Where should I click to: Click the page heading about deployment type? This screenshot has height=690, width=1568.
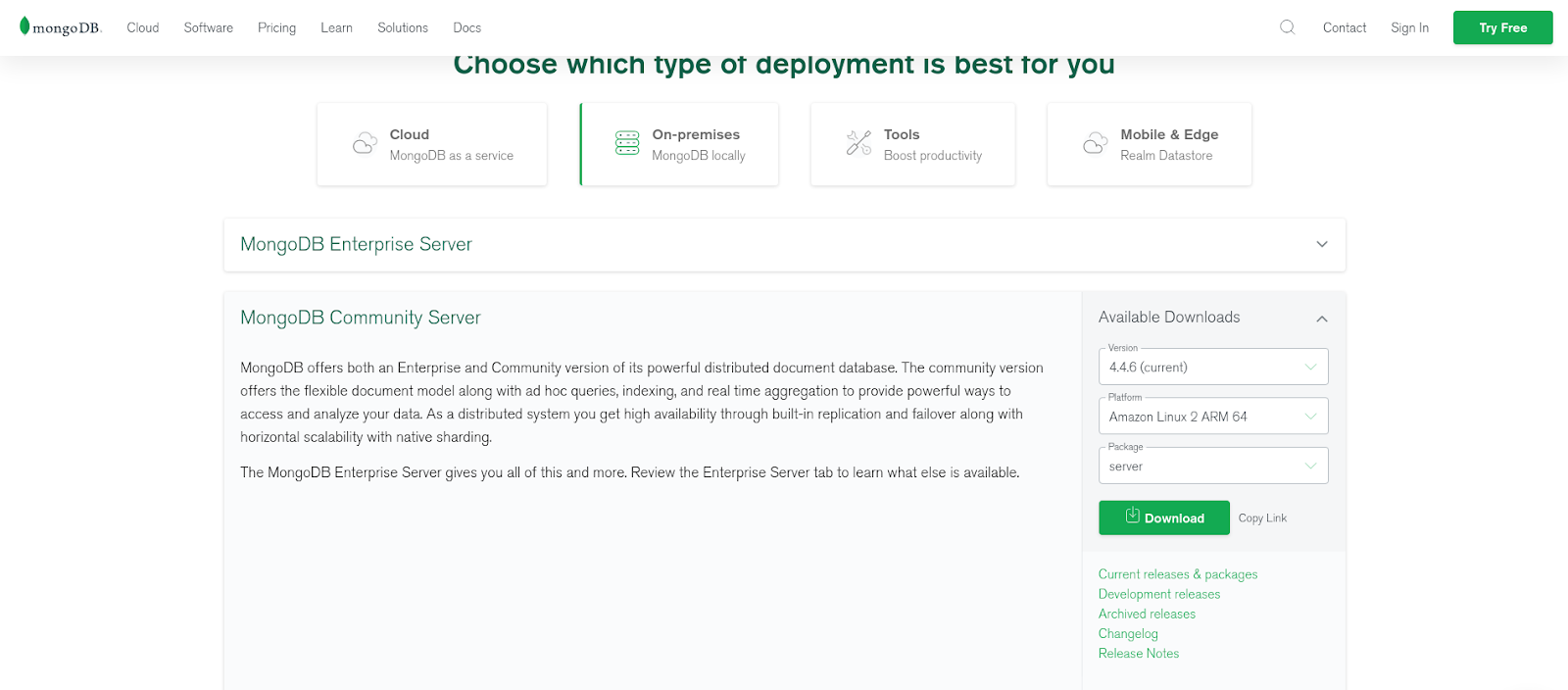click(x=784, y=67)
